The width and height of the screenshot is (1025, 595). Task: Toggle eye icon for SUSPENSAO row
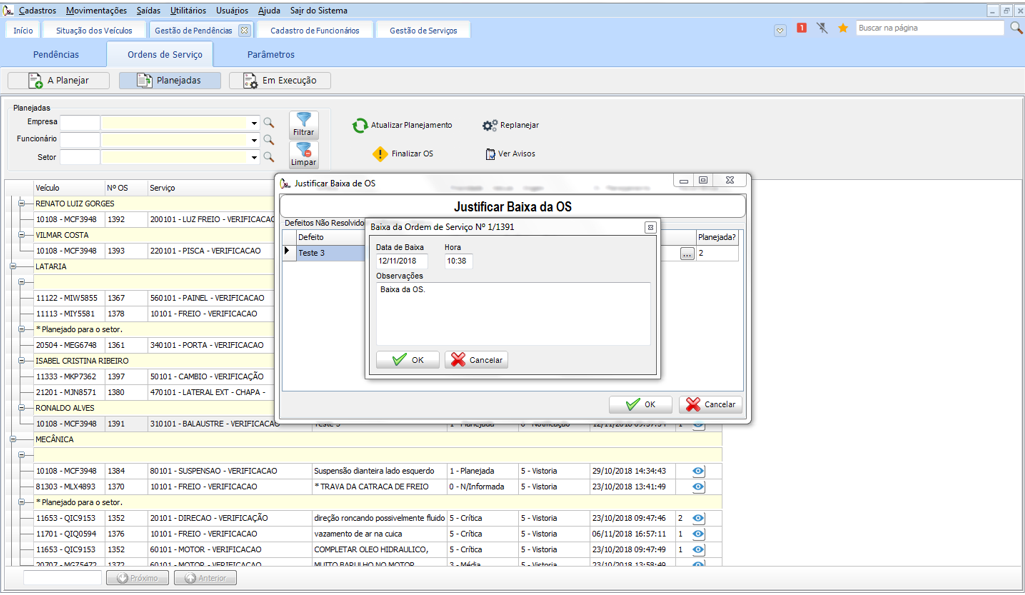coord(698,471)
